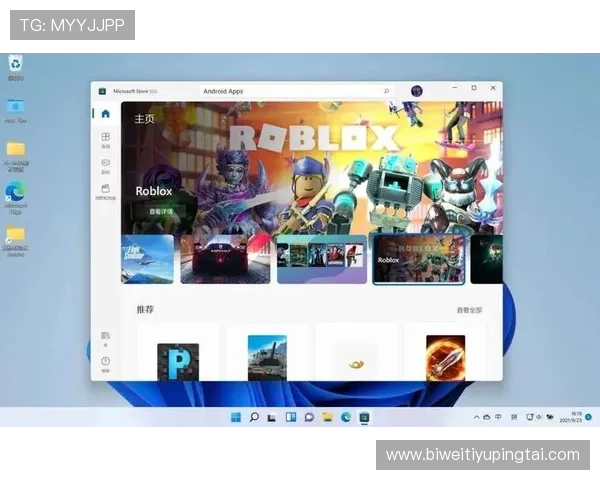Open Widgets on taskbar
The image size is (600, 480).
(291, 417)
